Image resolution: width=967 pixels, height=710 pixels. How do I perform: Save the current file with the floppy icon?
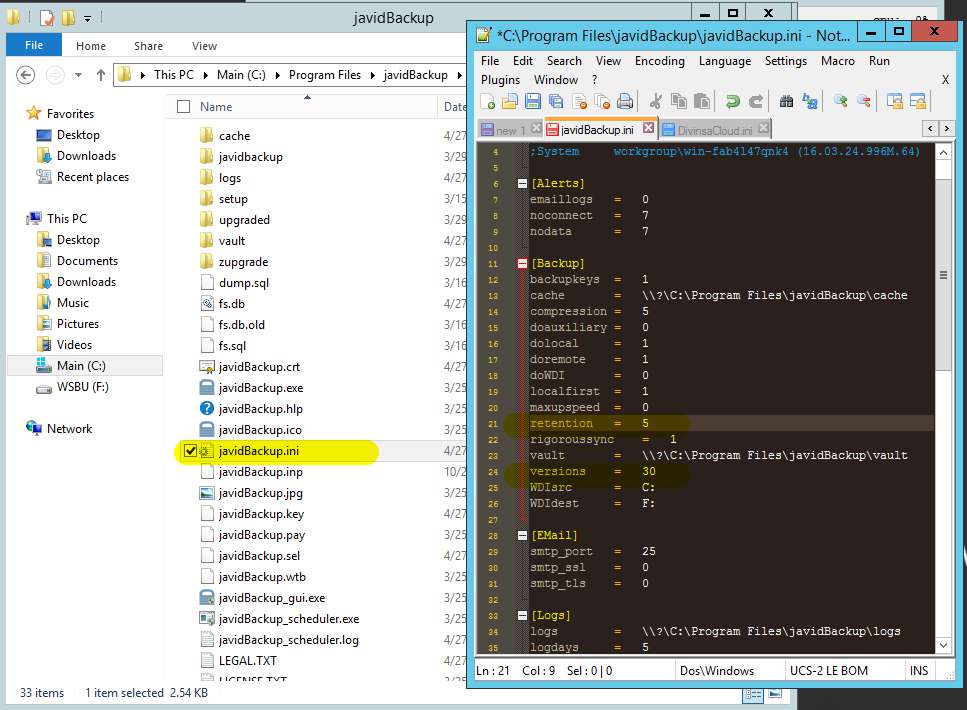coord(533,102)
